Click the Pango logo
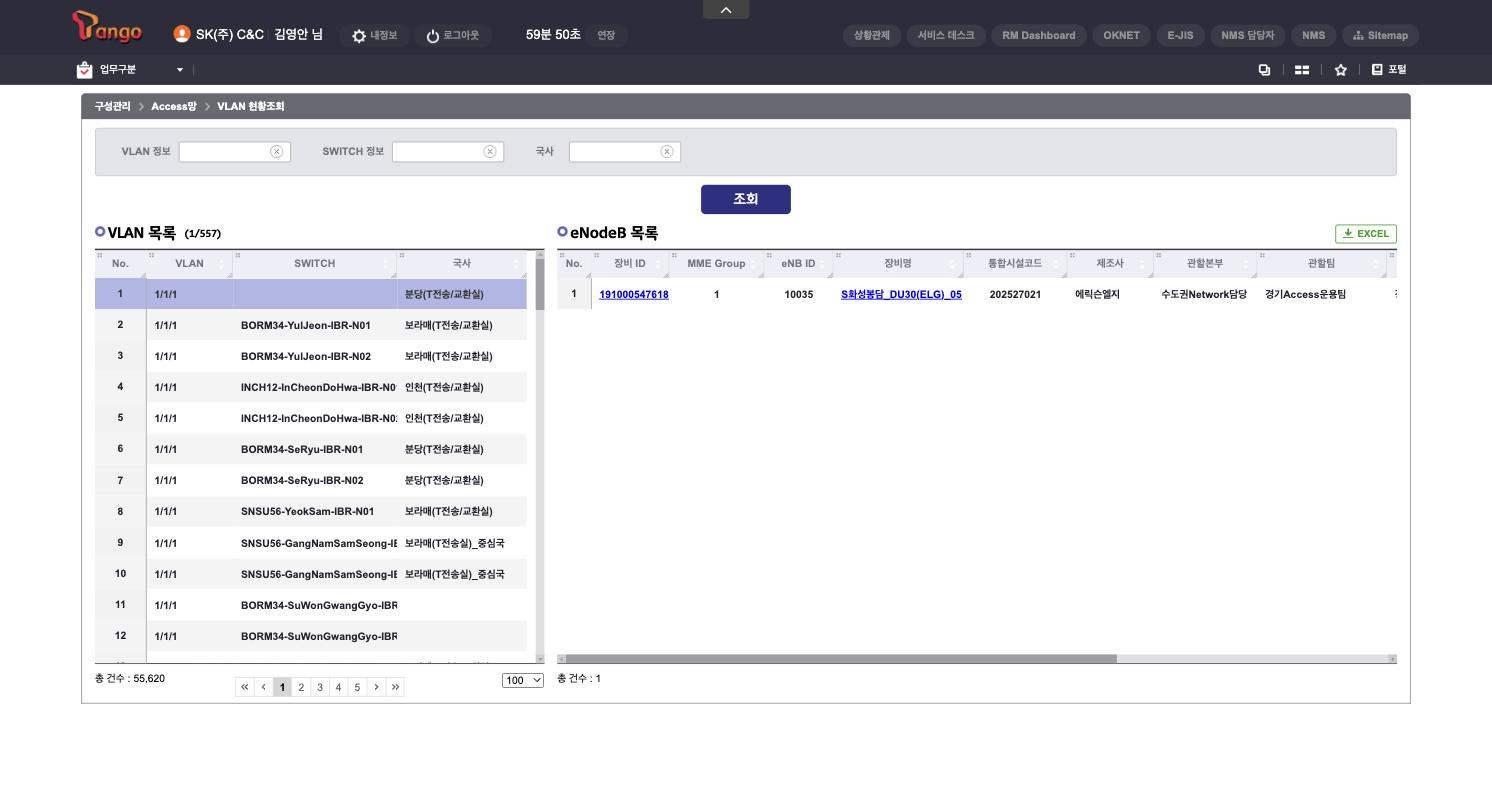This screenshot has width=1492, height=812. 107,28
